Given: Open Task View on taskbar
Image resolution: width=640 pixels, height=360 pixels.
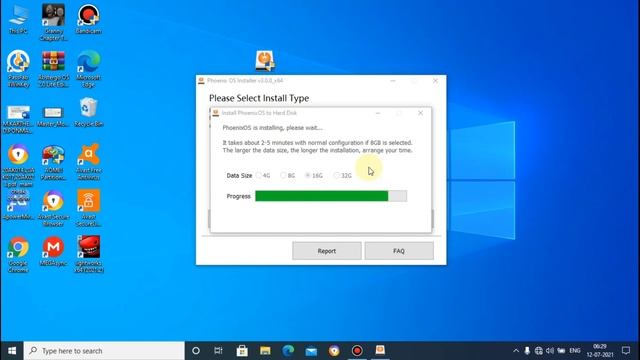Looking at the screenshot, I should pos(218,351).
